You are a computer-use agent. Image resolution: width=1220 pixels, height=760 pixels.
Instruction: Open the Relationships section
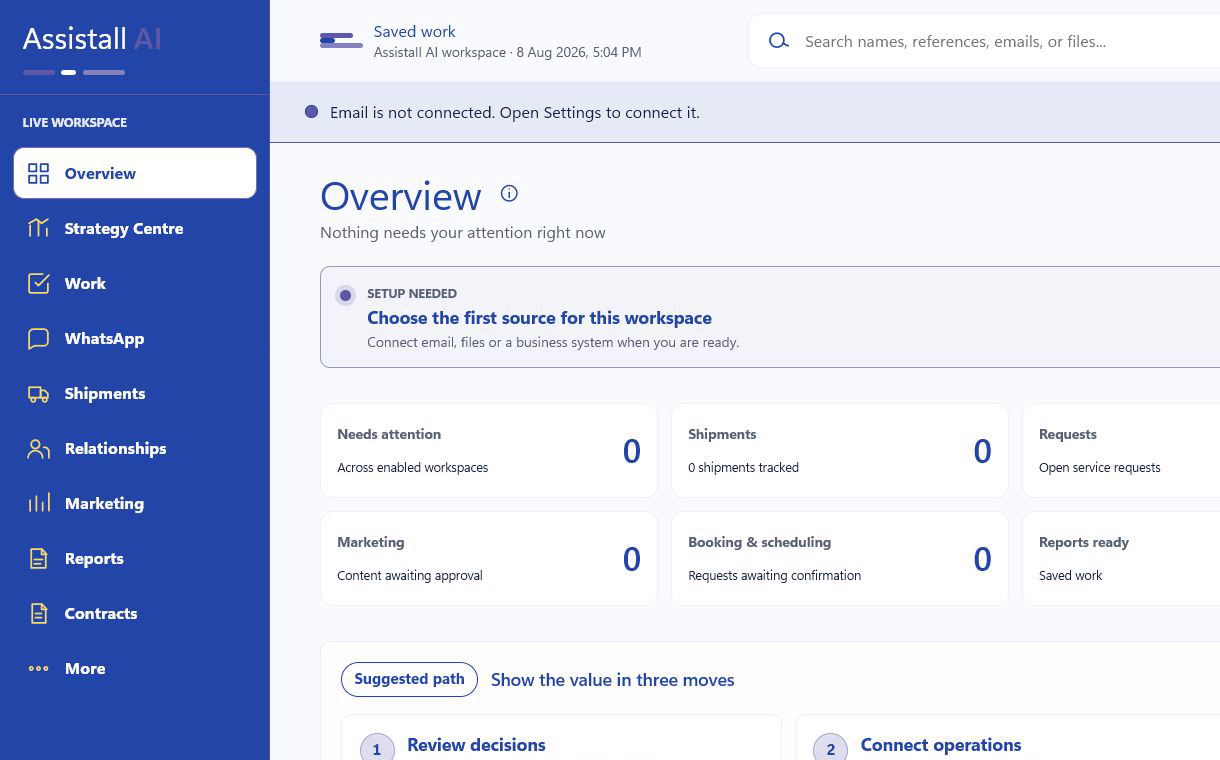(x=135, y=448)
